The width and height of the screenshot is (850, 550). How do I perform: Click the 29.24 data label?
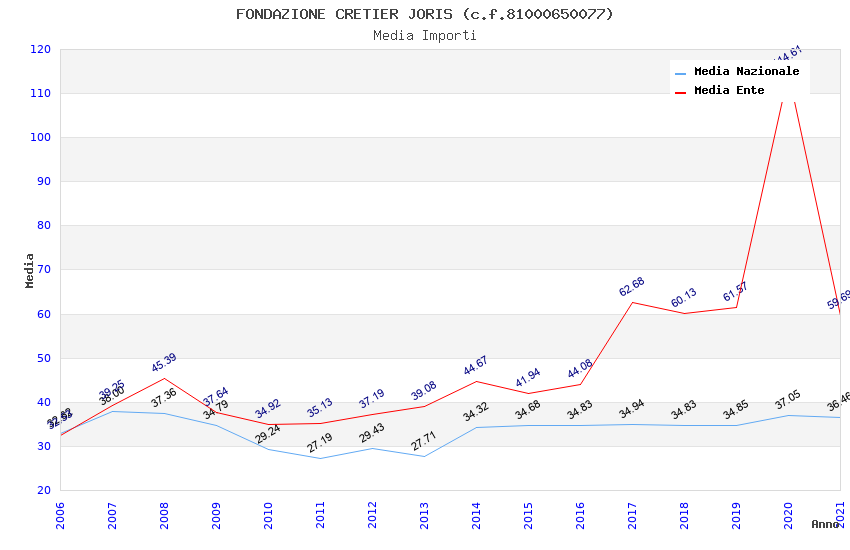[268, 434]
